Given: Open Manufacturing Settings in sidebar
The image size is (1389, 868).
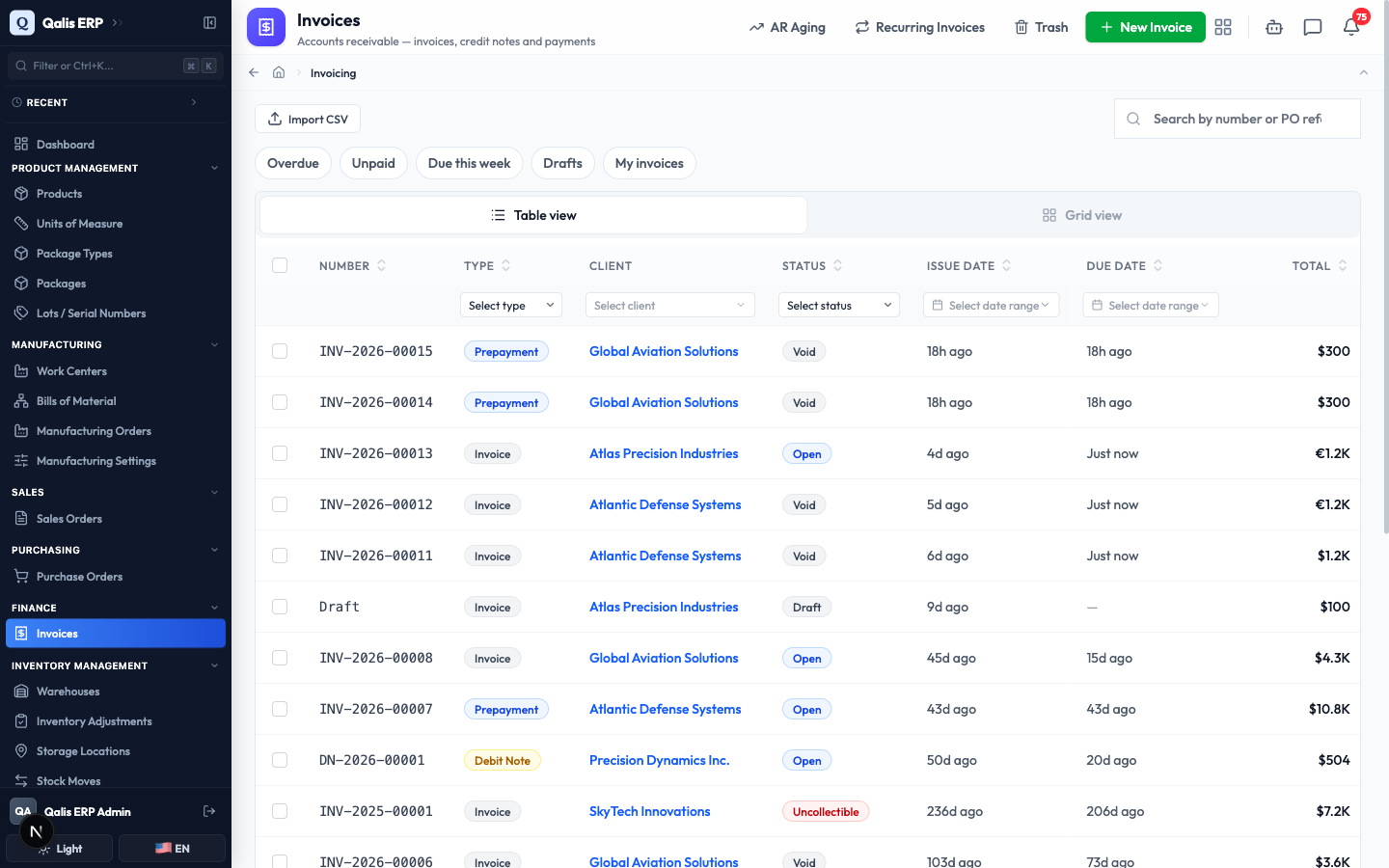Looking at the screenshot, I should tap(116, 460).
